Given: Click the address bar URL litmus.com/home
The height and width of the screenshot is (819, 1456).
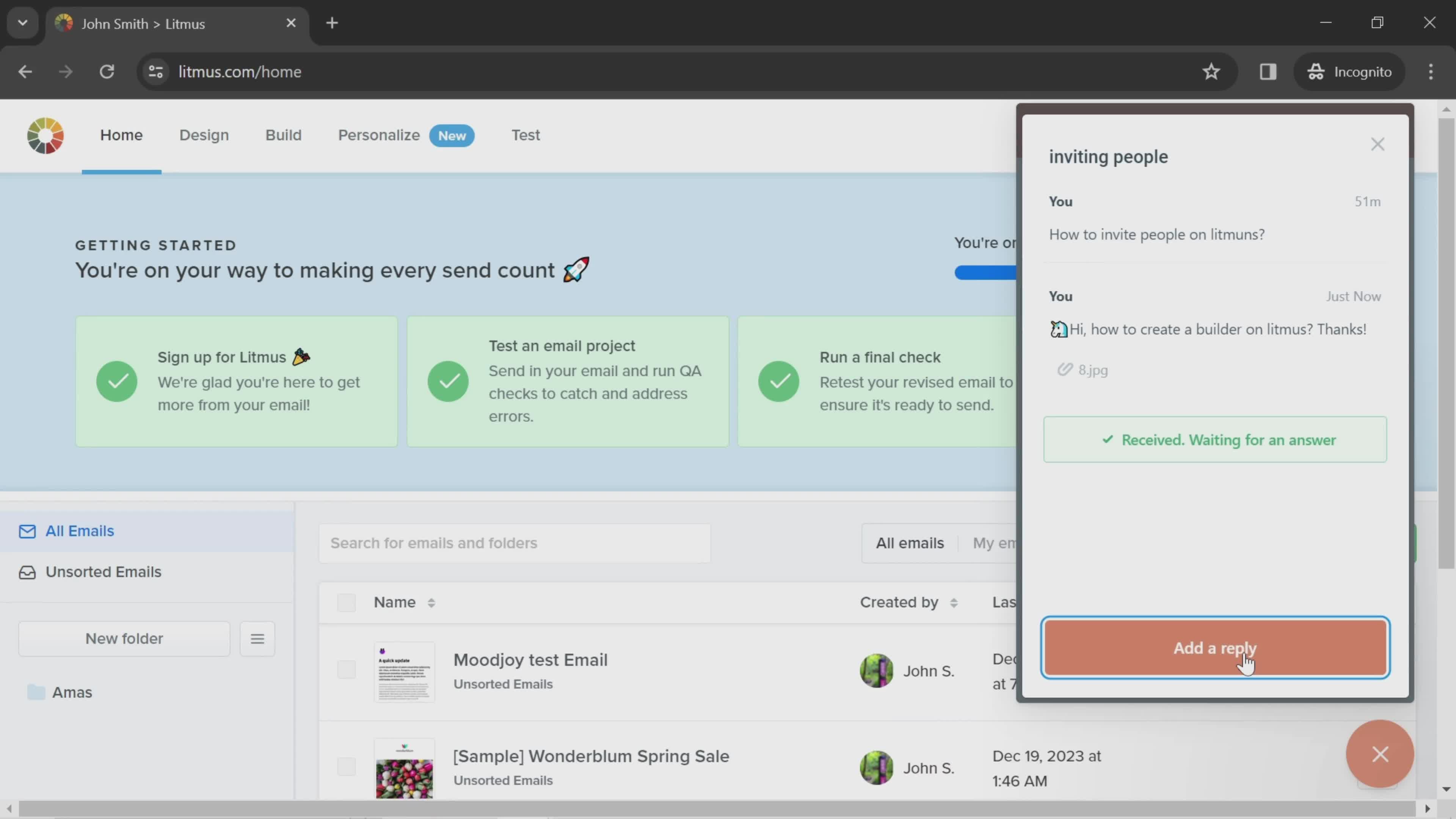Looking at the screenshot, I should pos(240,72).
